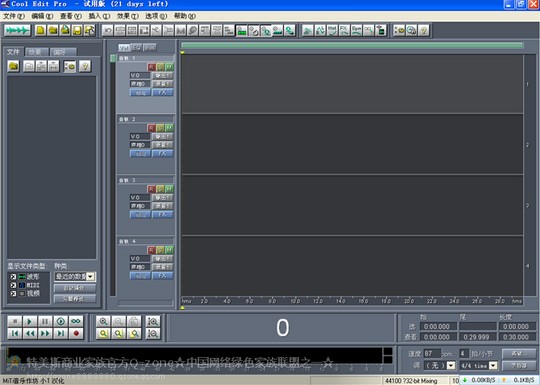Click the help question-mark icon in main toolbar
This screenshot has width=540, height=385.
coord(424,31)
